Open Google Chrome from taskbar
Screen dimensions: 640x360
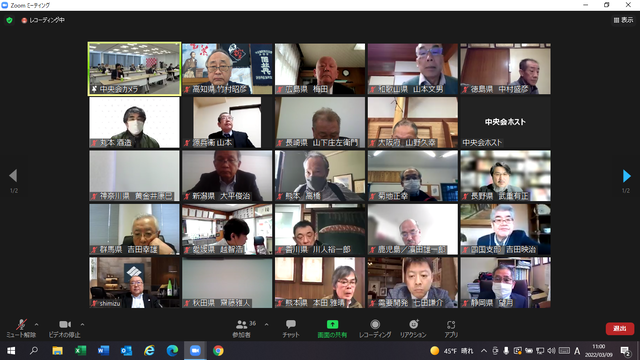pos(218,351)
